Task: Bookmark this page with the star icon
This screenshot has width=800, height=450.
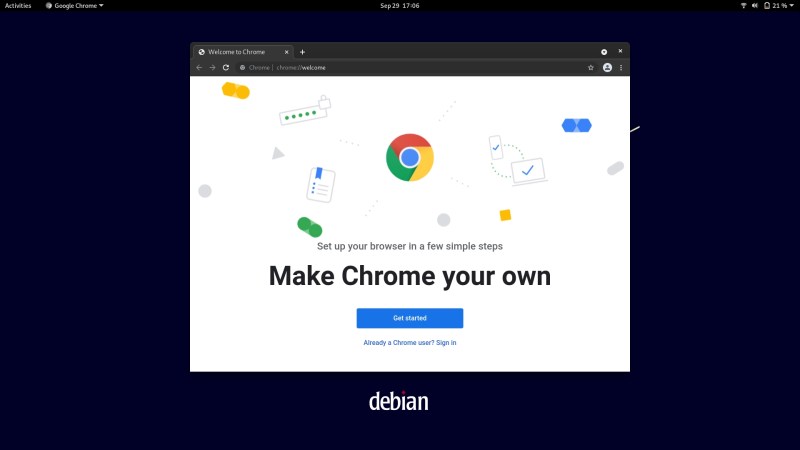Action: 591,67
